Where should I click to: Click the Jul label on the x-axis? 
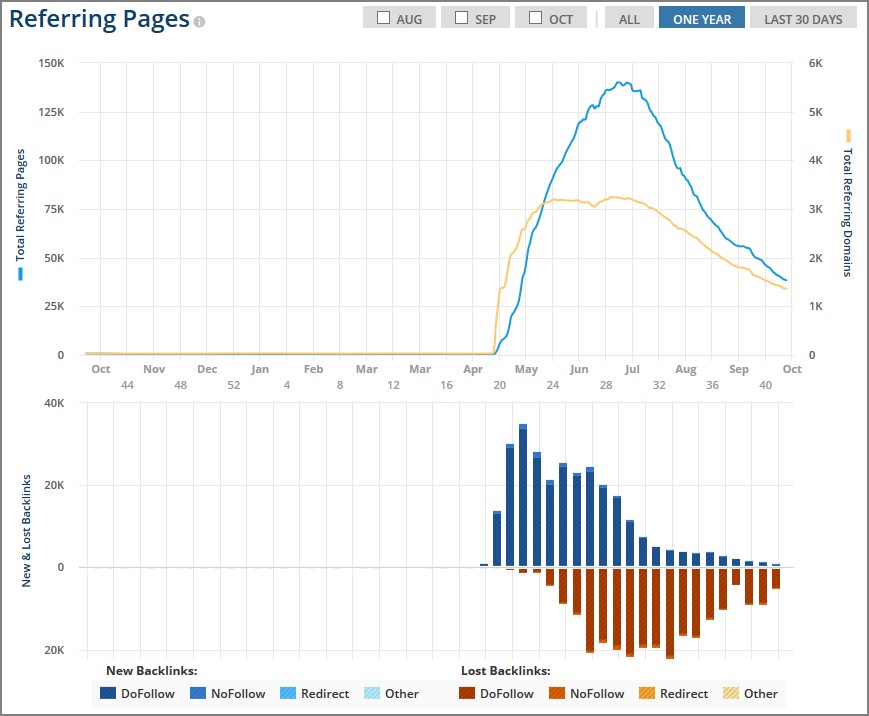[632, 369]
